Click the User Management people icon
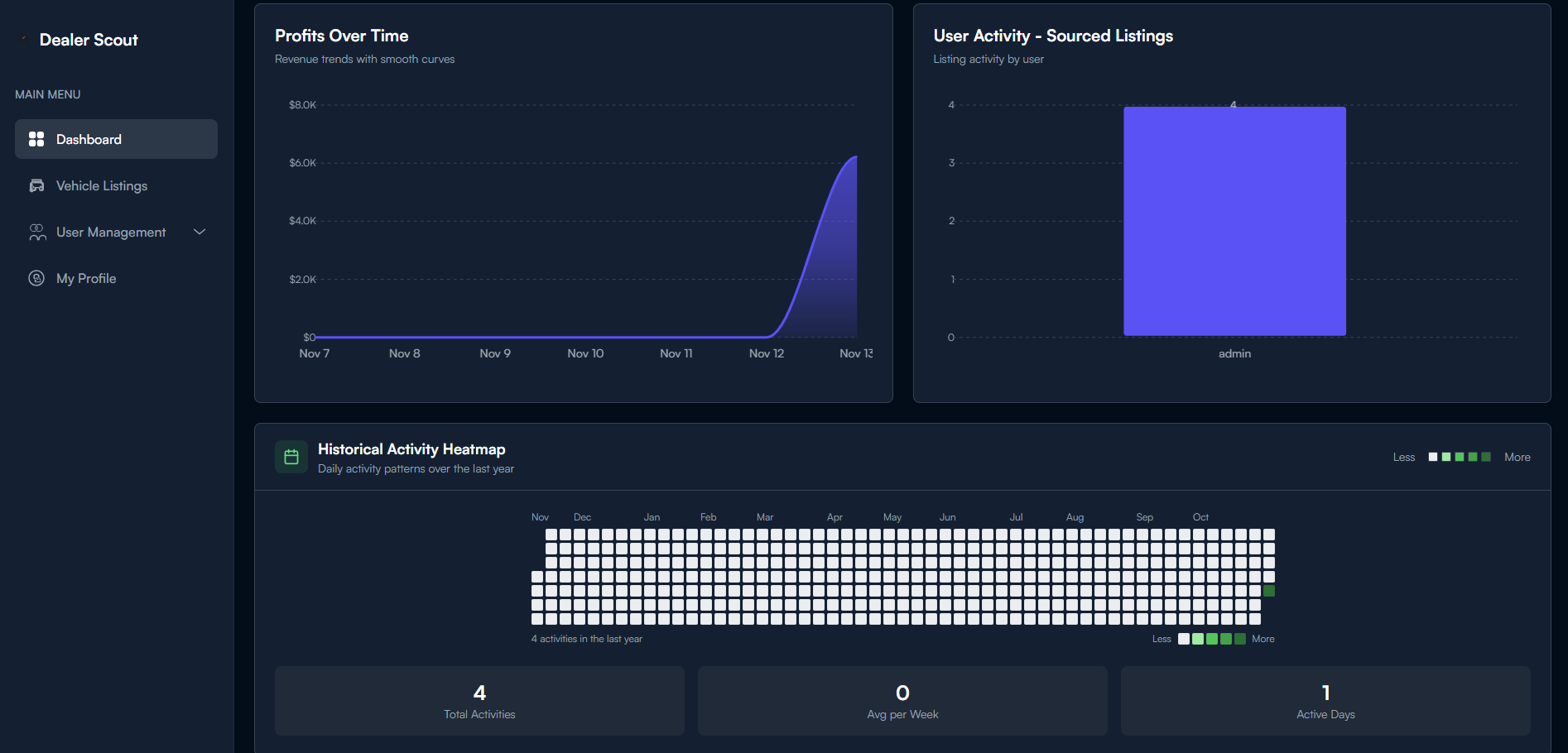 [x=37, y=232]
